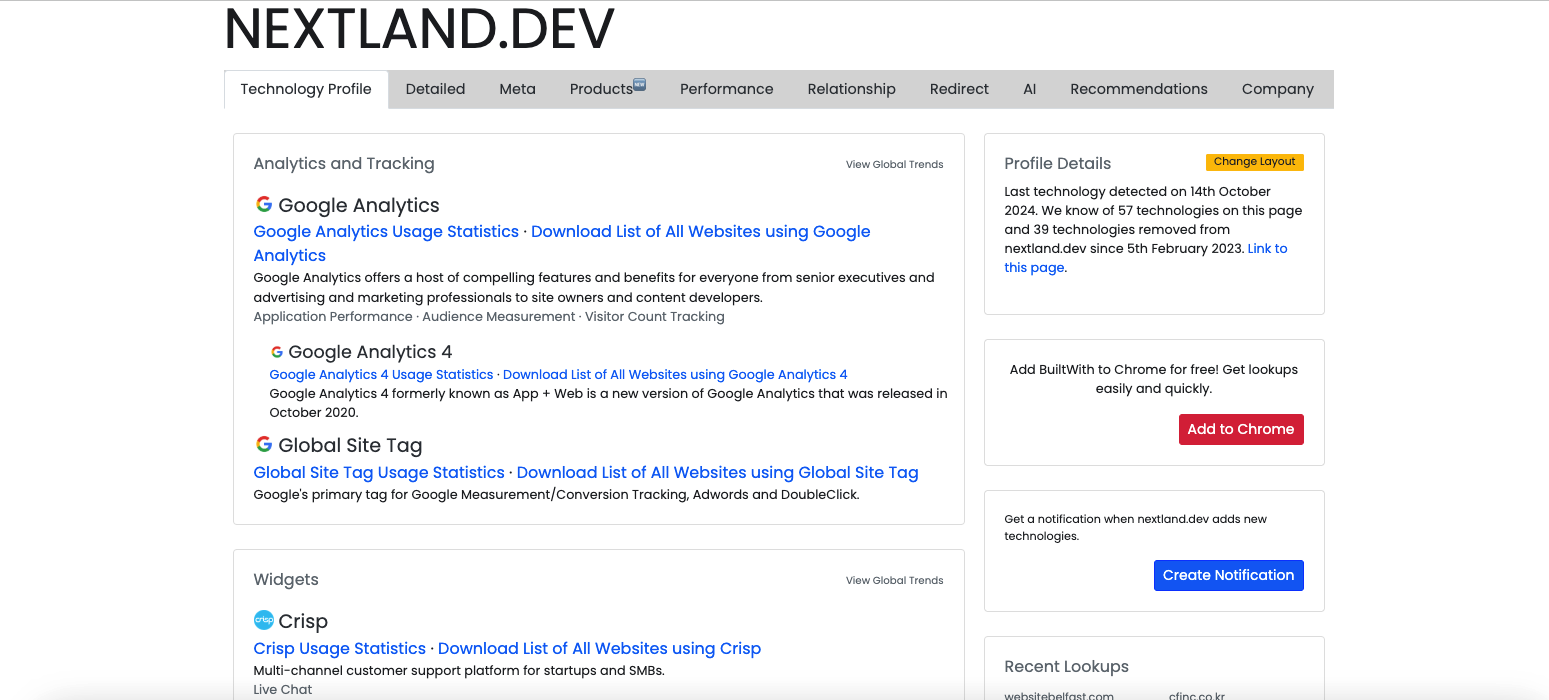Image resolution: width=1549 pixels, height=700 pixels.
Task: Open the Meta tab
Action: tap(517, 89)
